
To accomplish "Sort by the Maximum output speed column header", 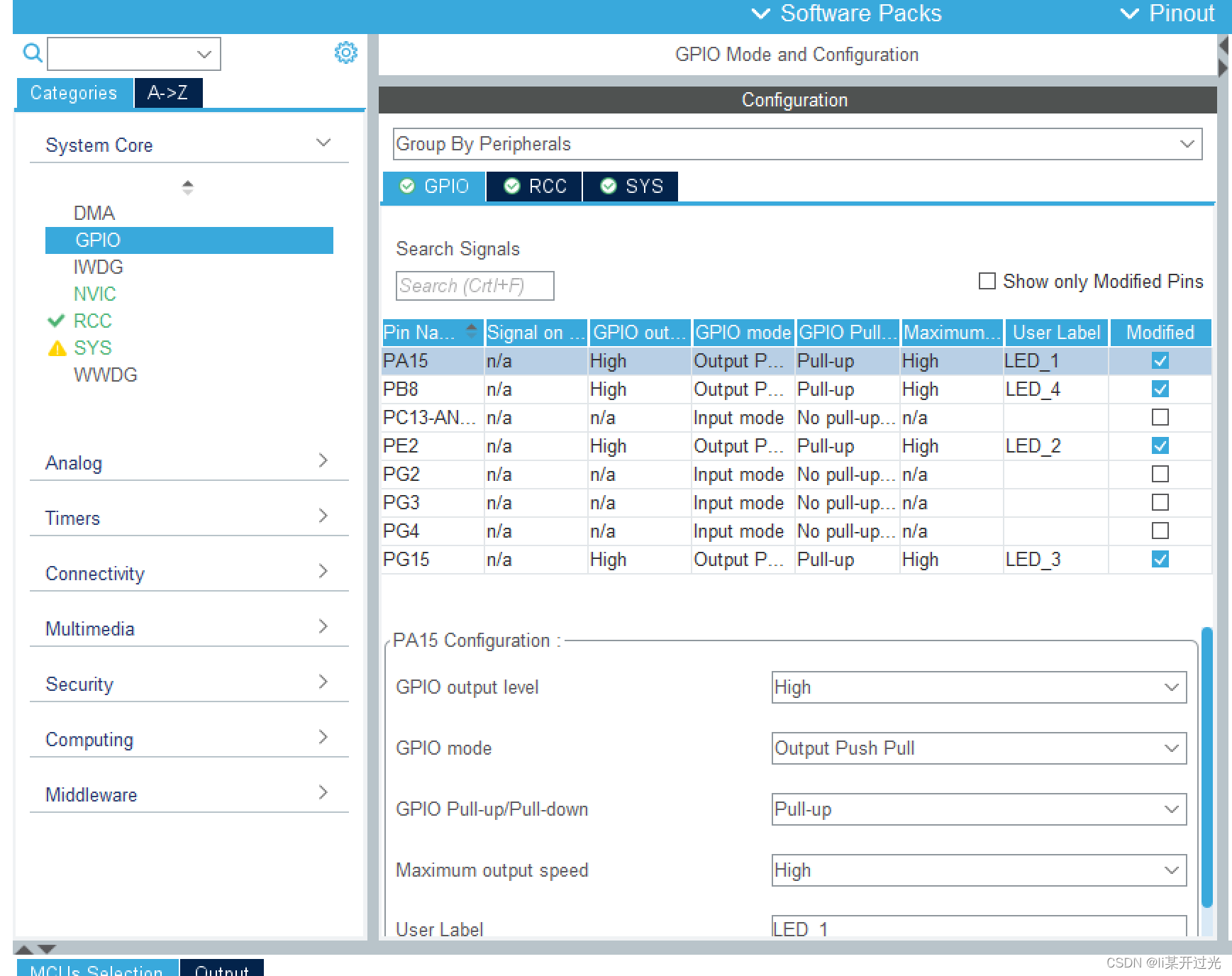I will click(951, 333).
